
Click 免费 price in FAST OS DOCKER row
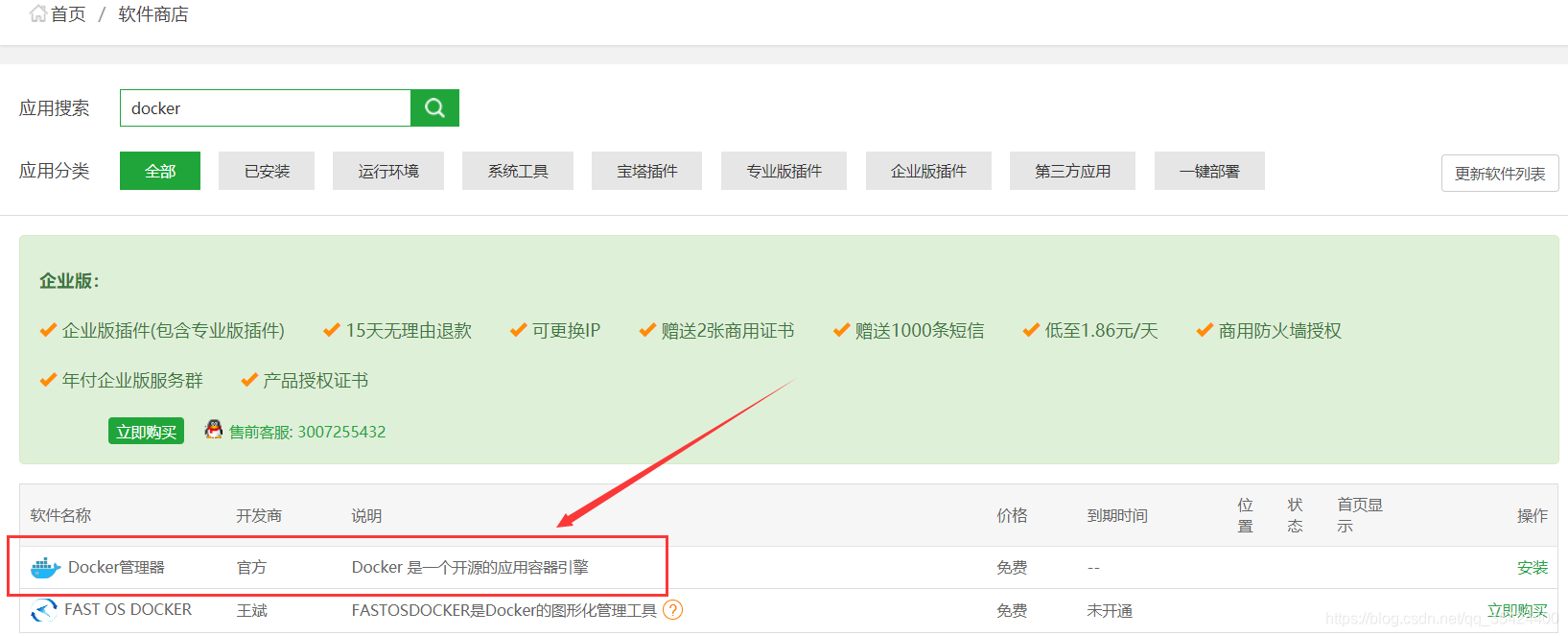click(x=1012, y=611)
